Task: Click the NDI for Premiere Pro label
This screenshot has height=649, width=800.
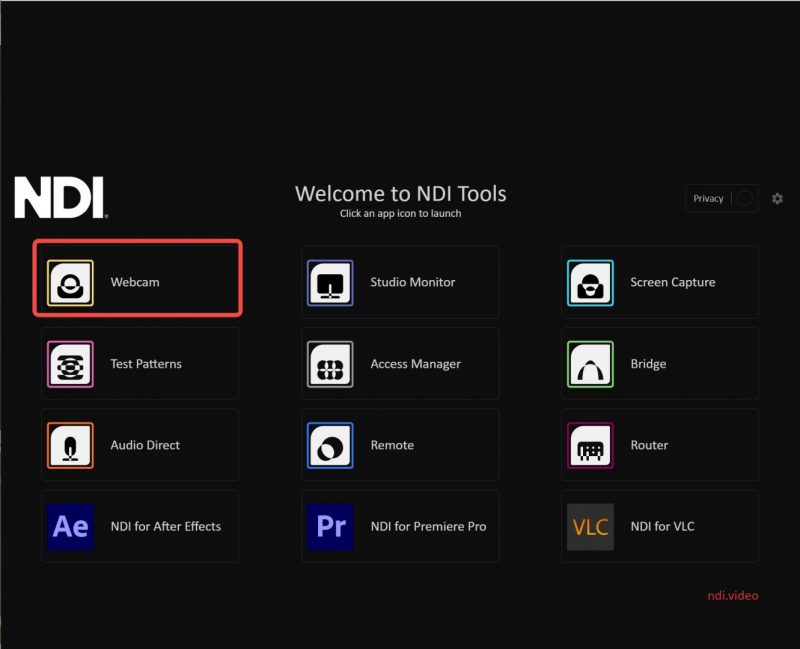Action: [428, 526]
